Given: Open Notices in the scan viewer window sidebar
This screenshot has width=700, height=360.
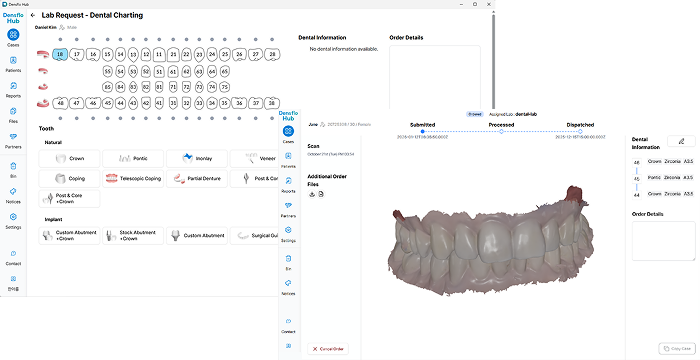Looking at the screenshot, I should [x=288, y=287].
